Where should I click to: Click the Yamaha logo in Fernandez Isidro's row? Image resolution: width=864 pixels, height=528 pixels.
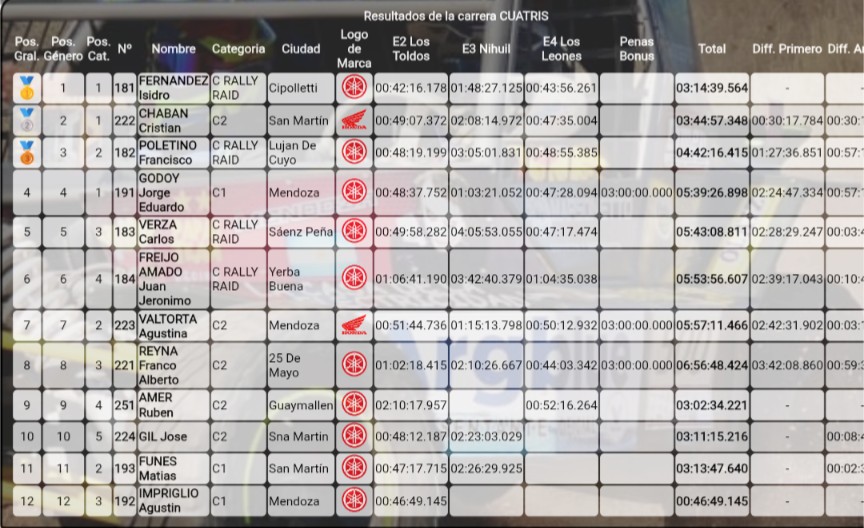tap(354, 88)
